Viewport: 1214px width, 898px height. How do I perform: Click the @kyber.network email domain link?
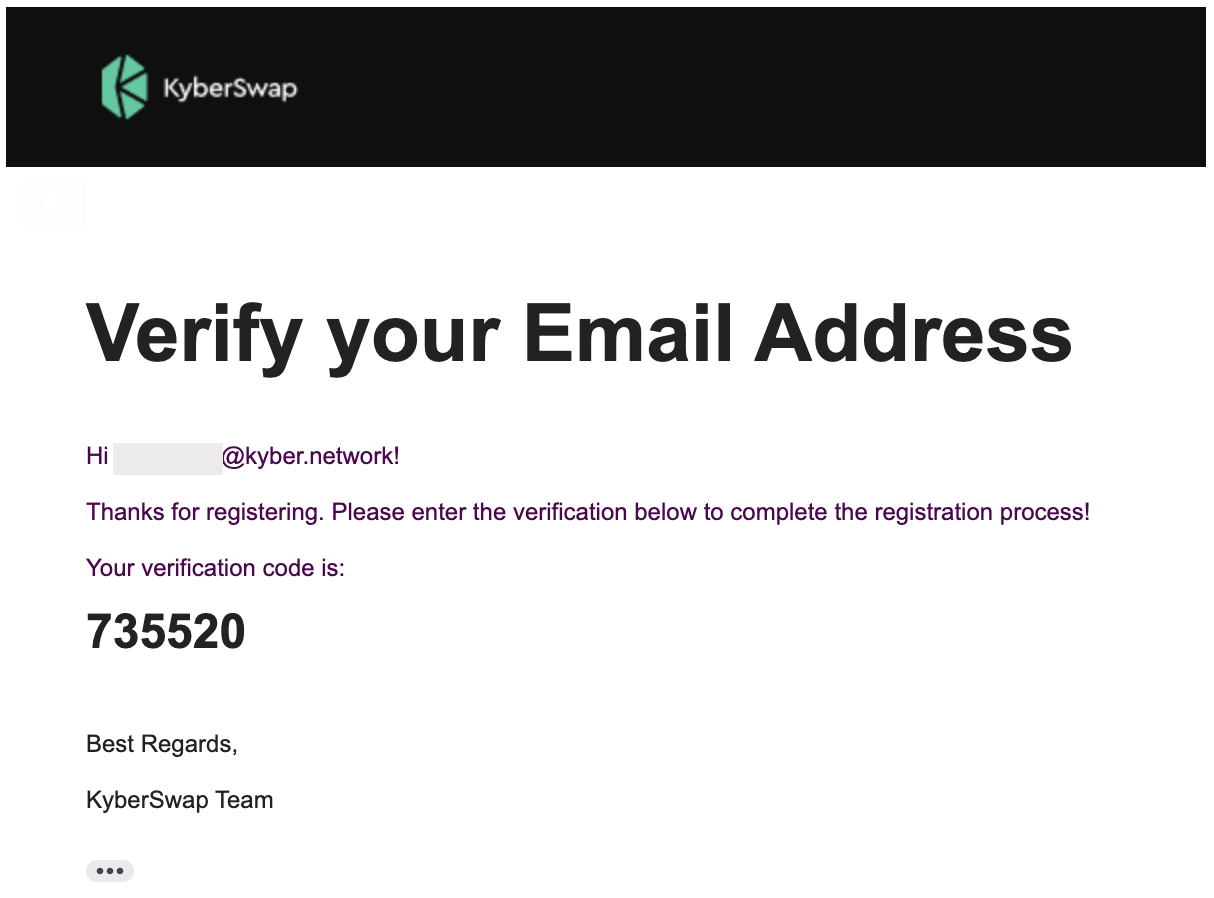[x=310, y=456]
